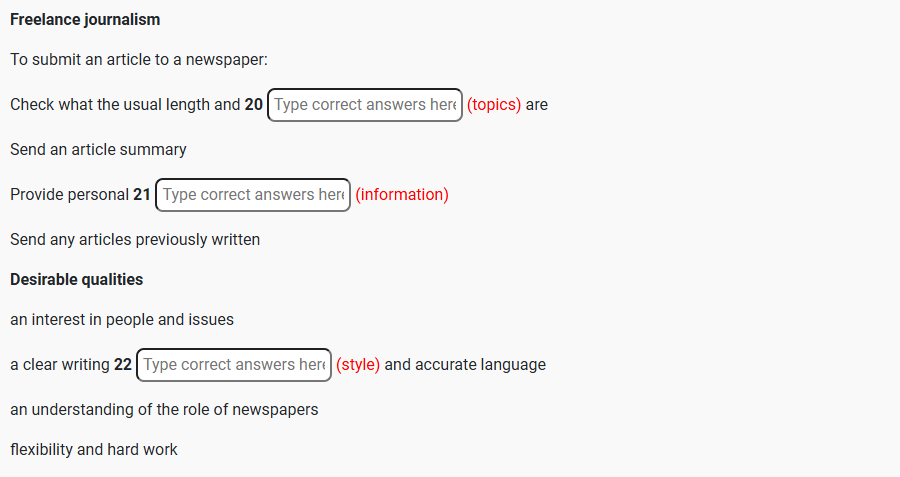Click the "flexibility and hard work" line
The height and width of the screenshot is (477, 900).
pos(94,450)
